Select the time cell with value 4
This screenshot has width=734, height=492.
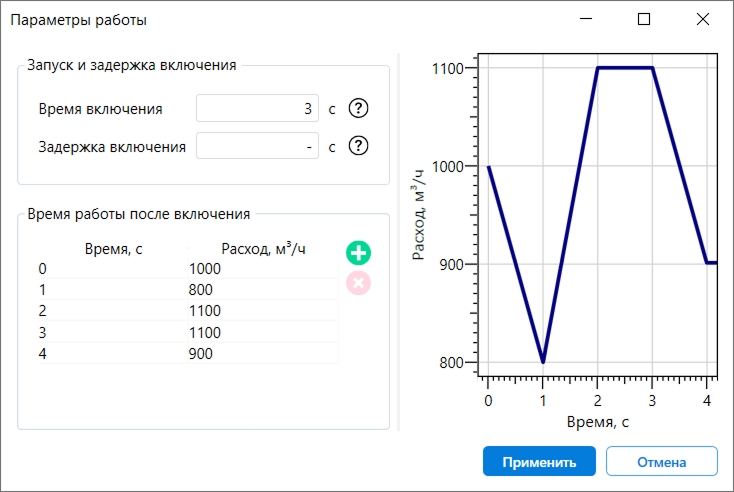pos(113,353)
